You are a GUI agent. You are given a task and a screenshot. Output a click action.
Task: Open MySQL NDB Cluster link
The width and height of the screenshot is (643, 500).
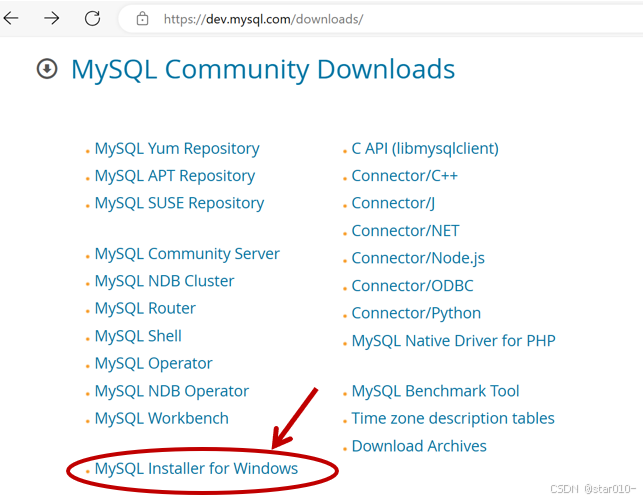pos(164,281)
